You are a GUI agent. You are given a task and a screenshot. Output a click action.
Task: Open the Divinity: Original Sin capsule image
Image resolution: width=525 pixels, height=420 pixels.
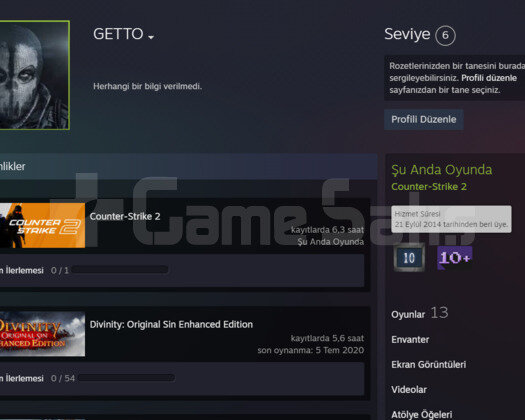[42, 334]
